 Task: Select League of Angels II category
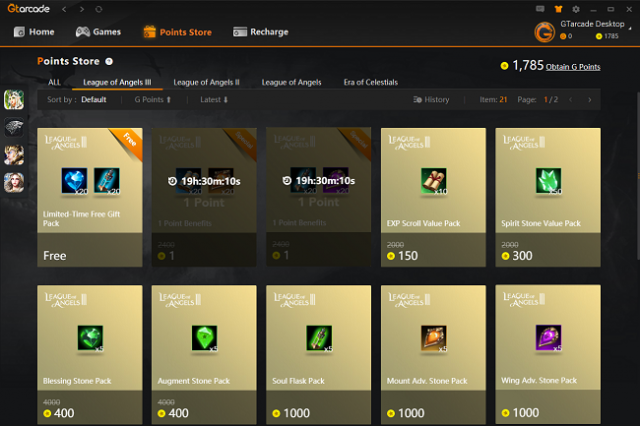tap(207, 82)
